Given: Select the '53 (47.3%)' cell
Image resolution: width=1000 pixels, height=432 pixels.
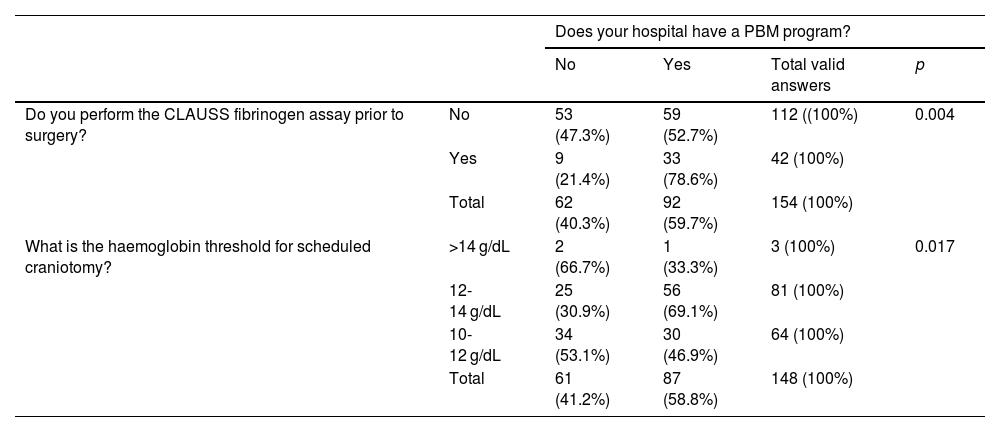Looking at the screenshot, I should pos(578,124).
